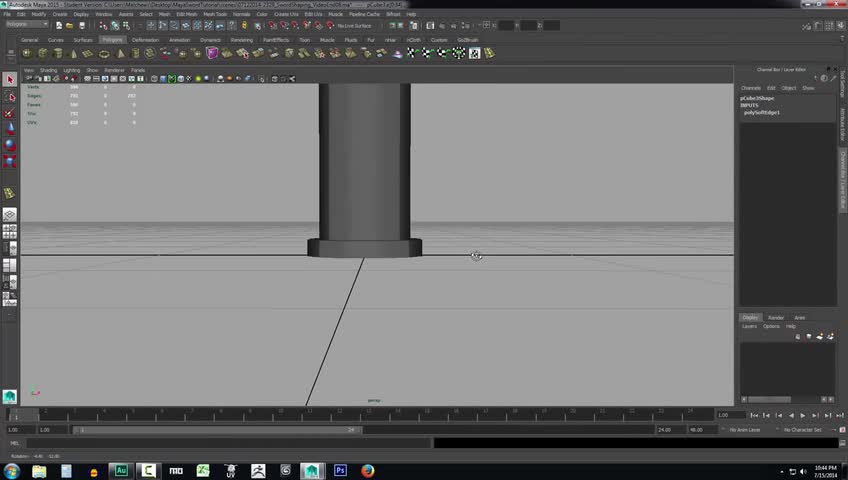Click the time range slider bar
Viewport: 848px width, 480px height.
217,430
